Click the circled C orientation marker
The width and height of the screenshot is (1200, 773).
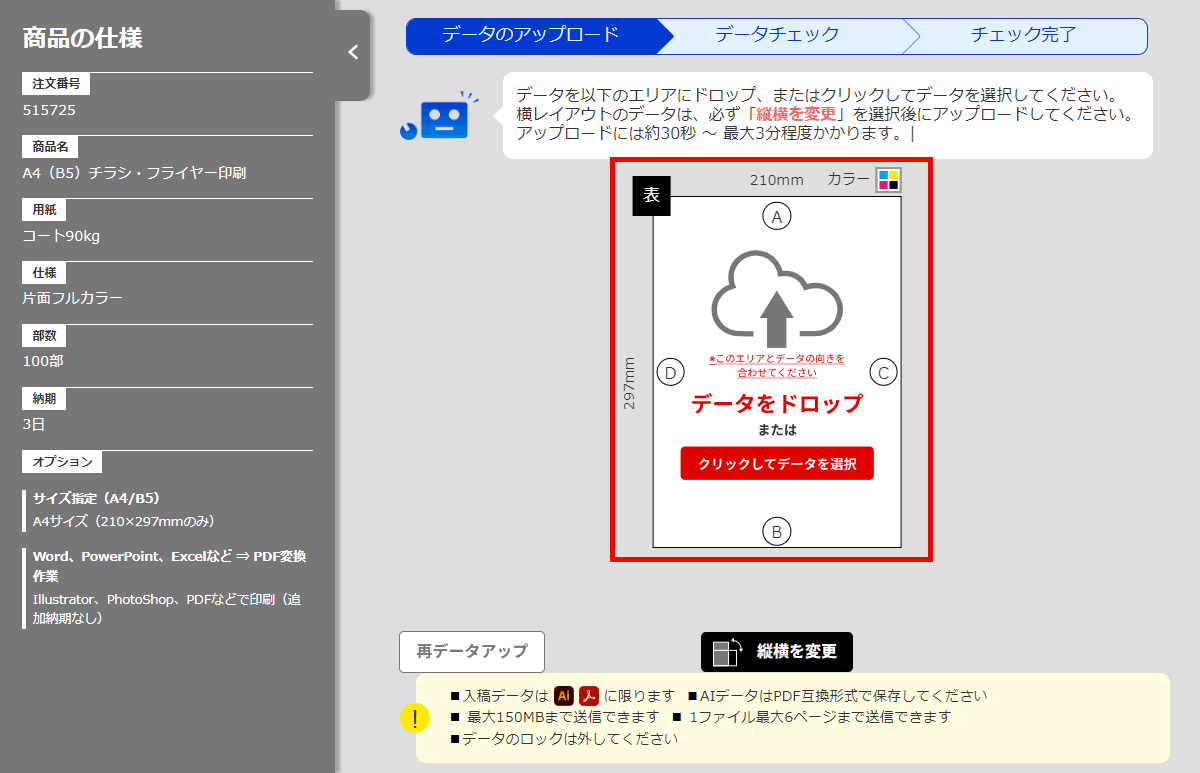(x=883, y=372)
